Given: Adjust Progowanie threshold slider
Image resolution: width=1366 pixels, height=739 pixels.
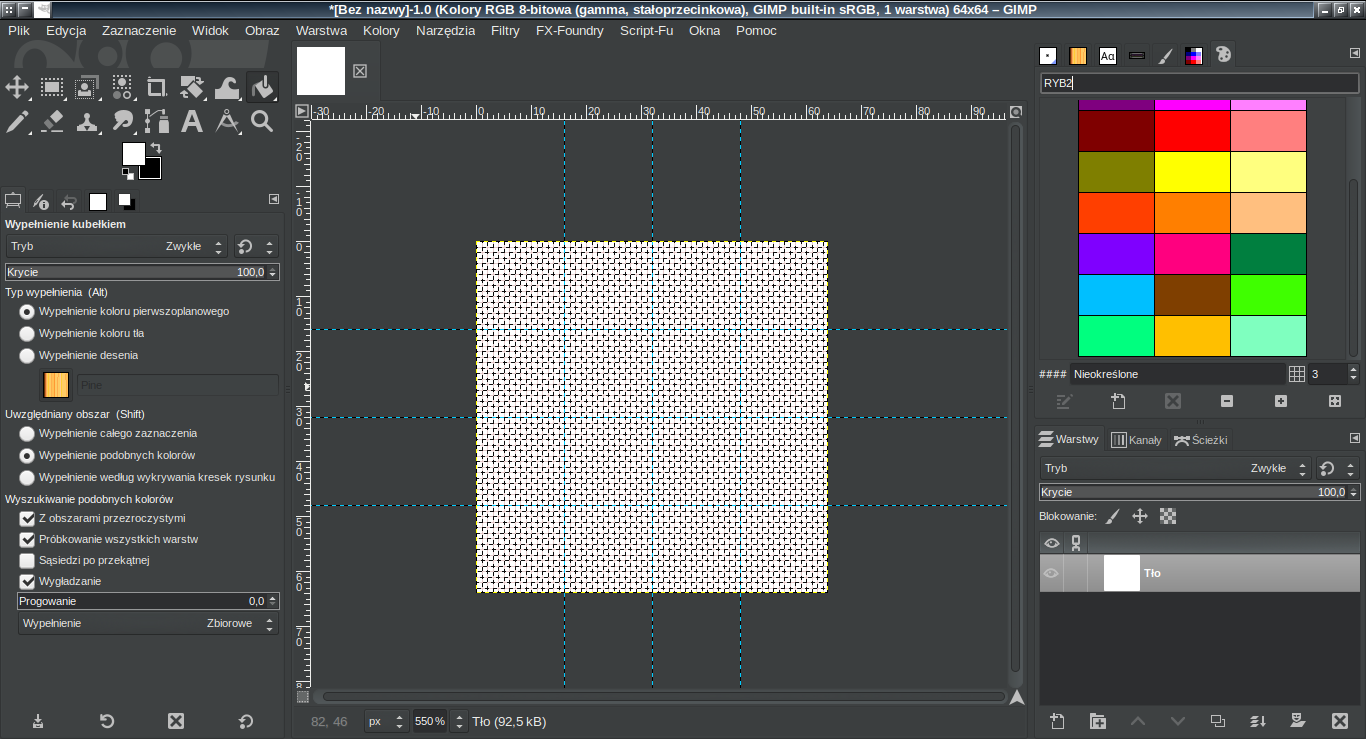Looking at the screenshot, I should pyautogui.click(x=148, y=601).
